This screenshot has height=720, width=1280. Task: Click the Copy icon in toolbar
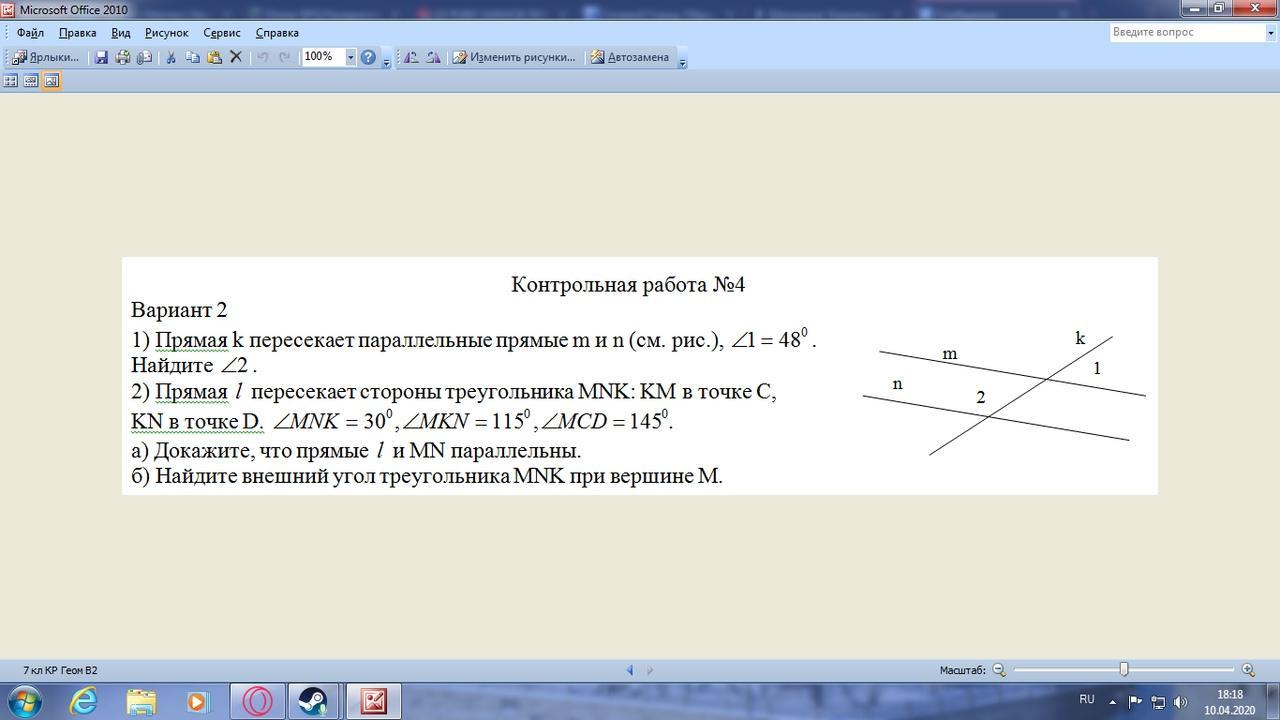[193, 57]
